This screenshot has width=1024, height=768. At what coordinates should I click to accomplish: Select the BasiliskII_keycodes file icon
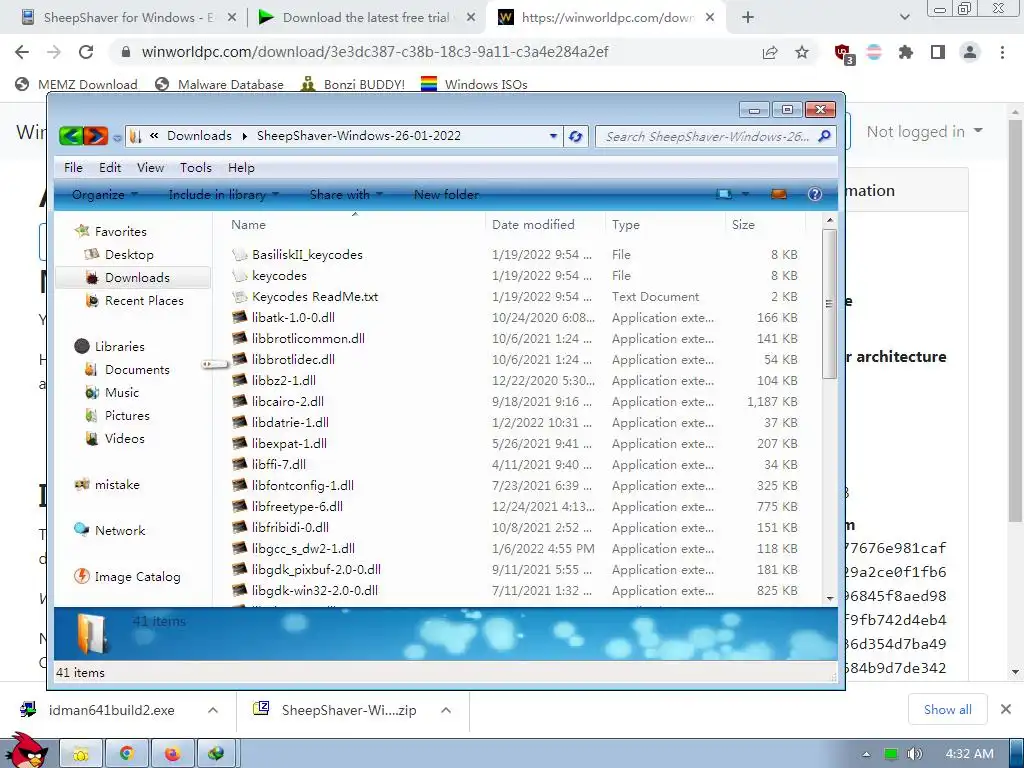[240, 254]
